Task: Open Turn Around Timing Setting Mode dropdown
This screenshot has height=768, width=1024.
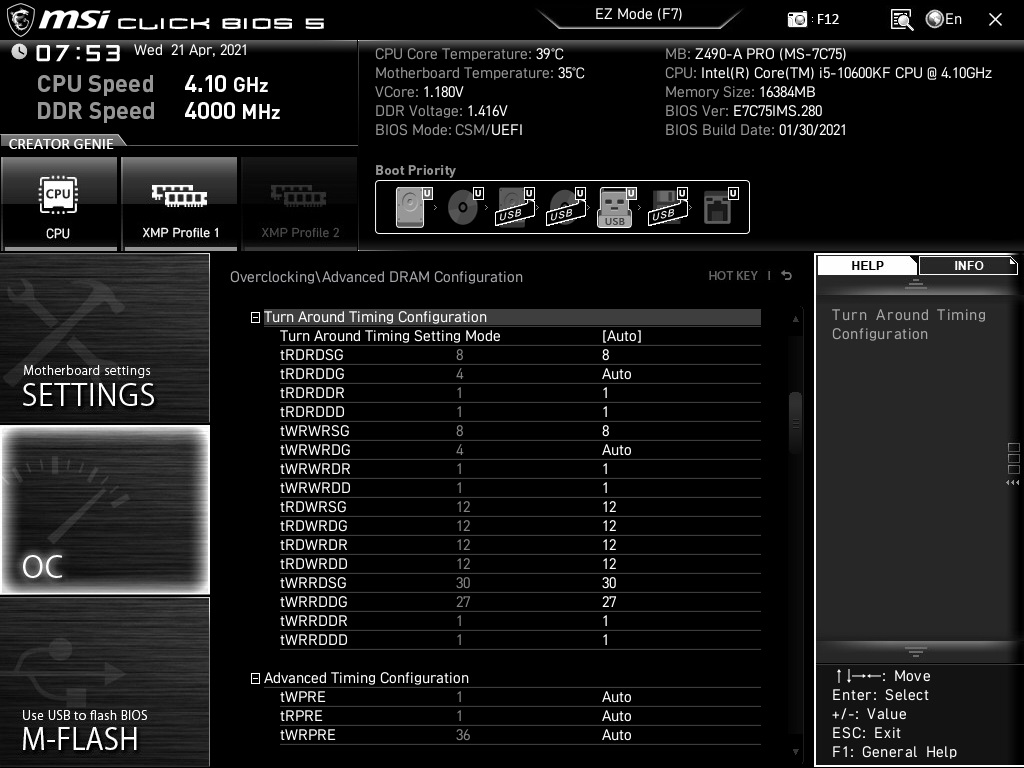Action: (x=622, y=336)
